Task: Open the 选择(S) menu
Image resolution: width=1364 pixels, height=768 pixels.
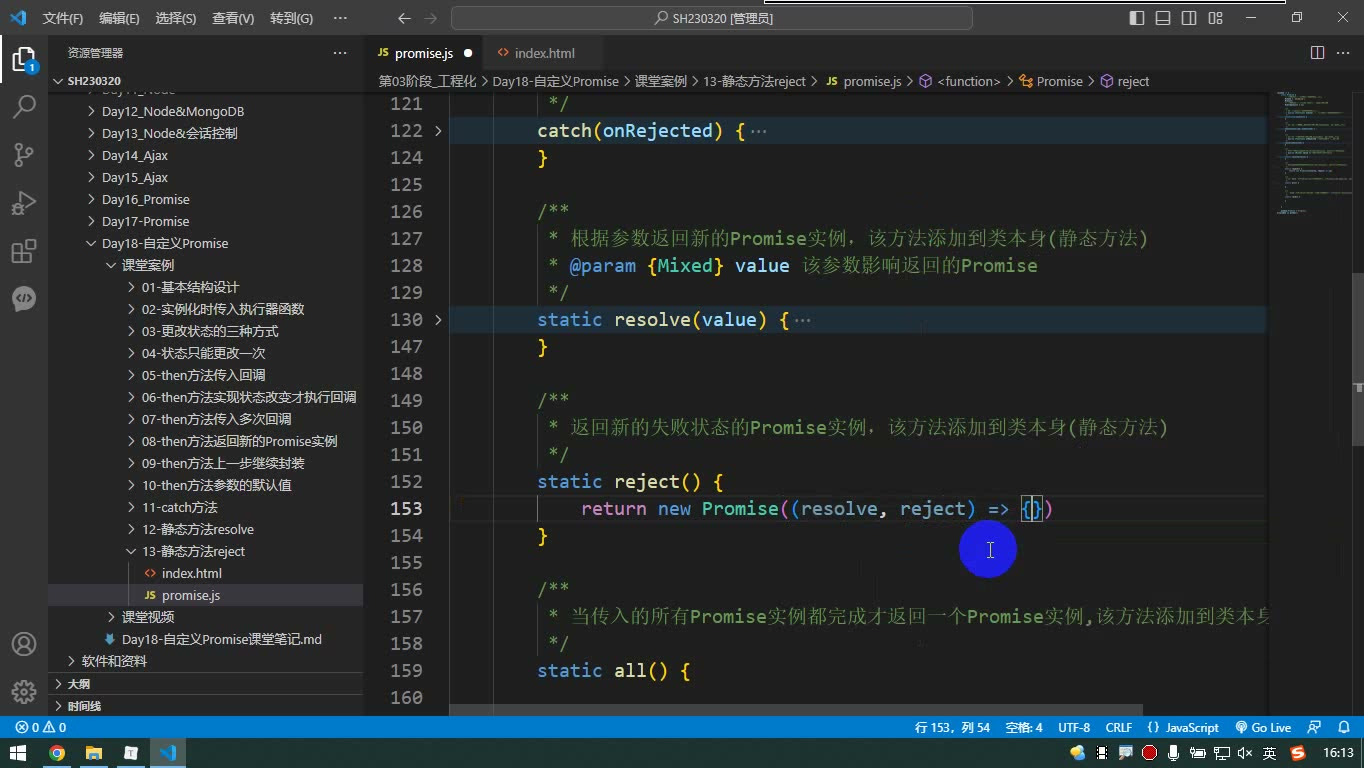Action: 176,18
